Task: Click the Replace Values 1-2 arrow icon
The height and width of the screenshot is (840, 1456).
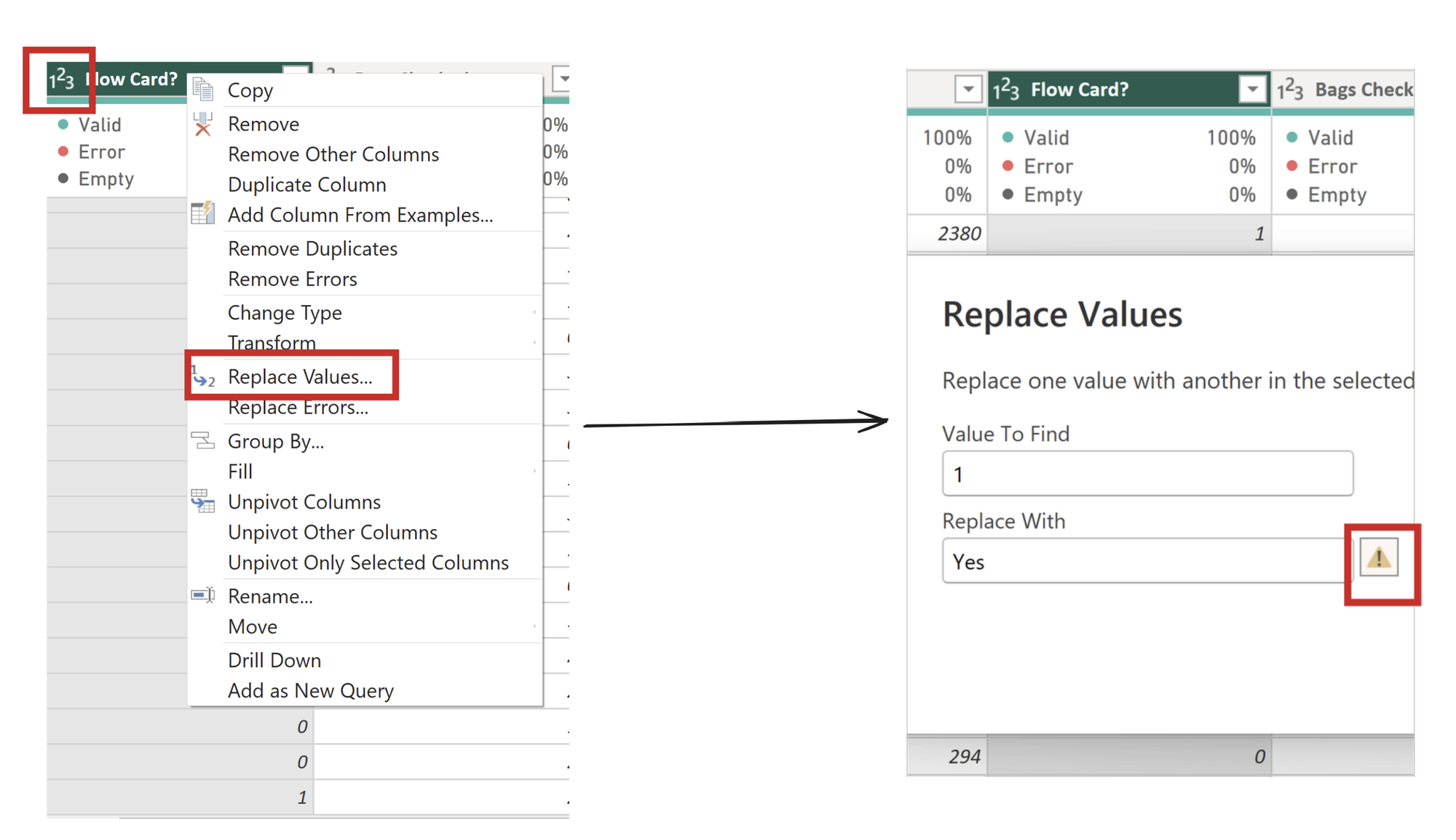Action: click(x=203, y=377)
